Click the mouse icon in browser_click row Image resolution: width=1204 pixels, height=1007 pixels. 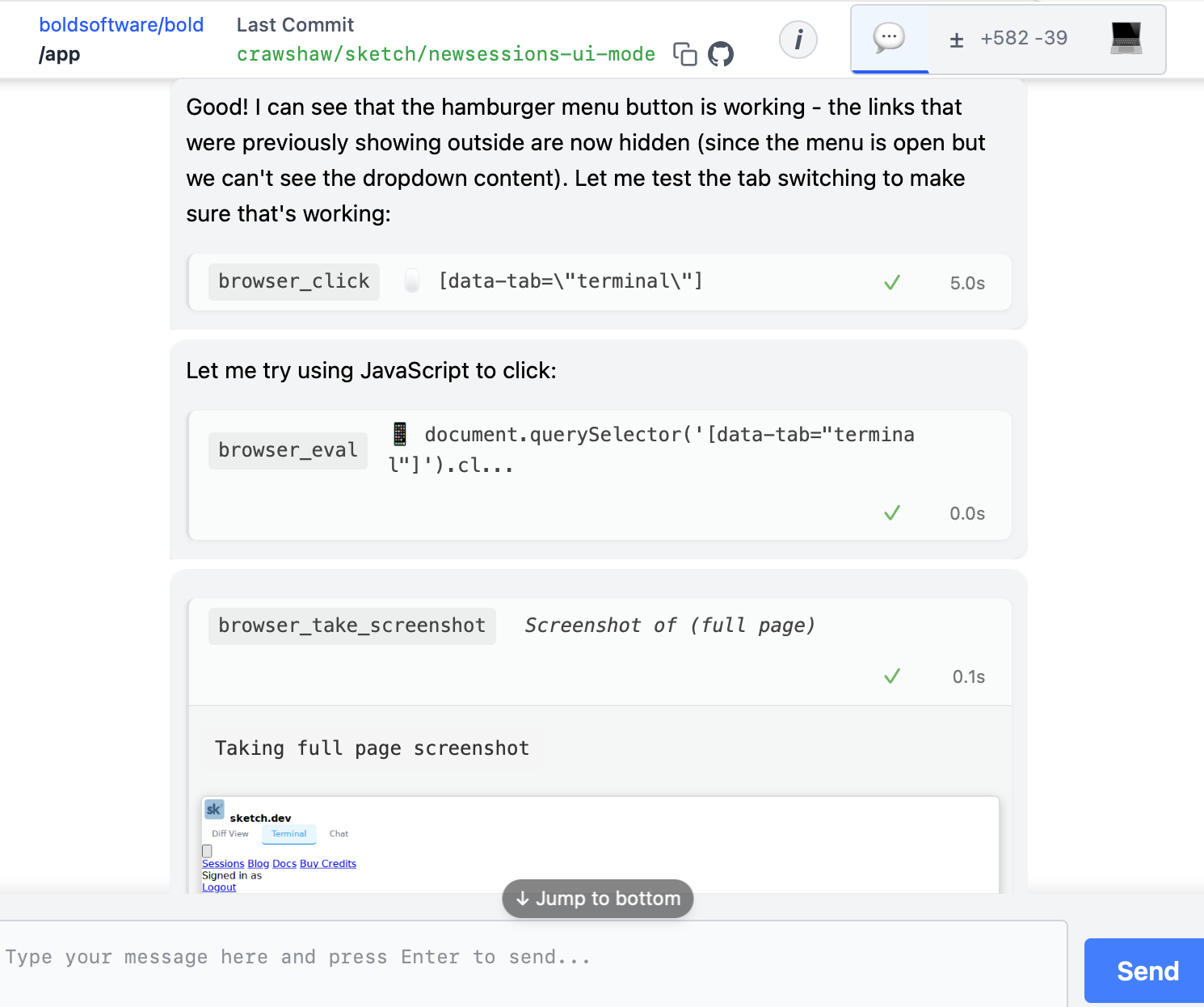pyautogui.click(x=412, y=280)
